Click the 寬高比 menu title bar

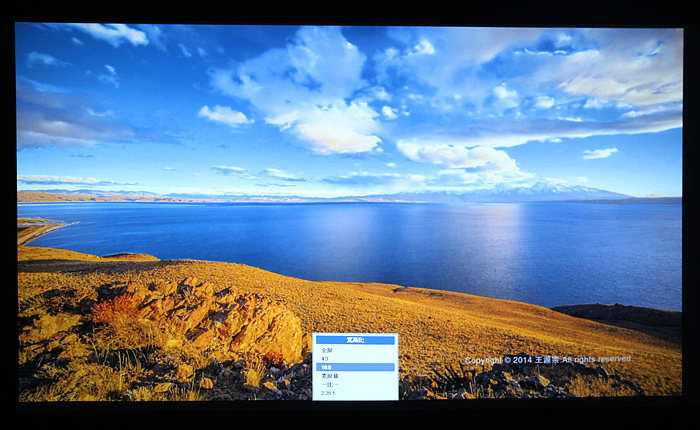pyautogui.click(x=355, y=340)
